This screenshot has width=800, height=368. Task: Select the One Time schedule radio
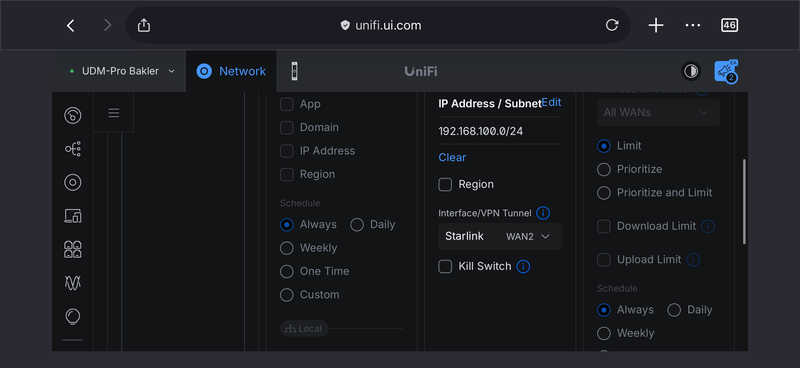287,272
